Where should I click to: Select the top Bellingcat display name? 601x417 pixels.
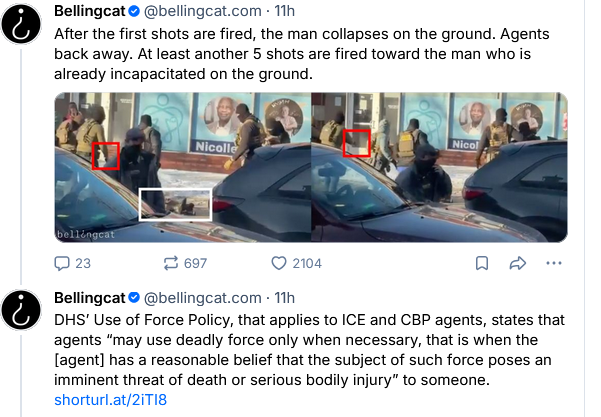click(90, 11)
